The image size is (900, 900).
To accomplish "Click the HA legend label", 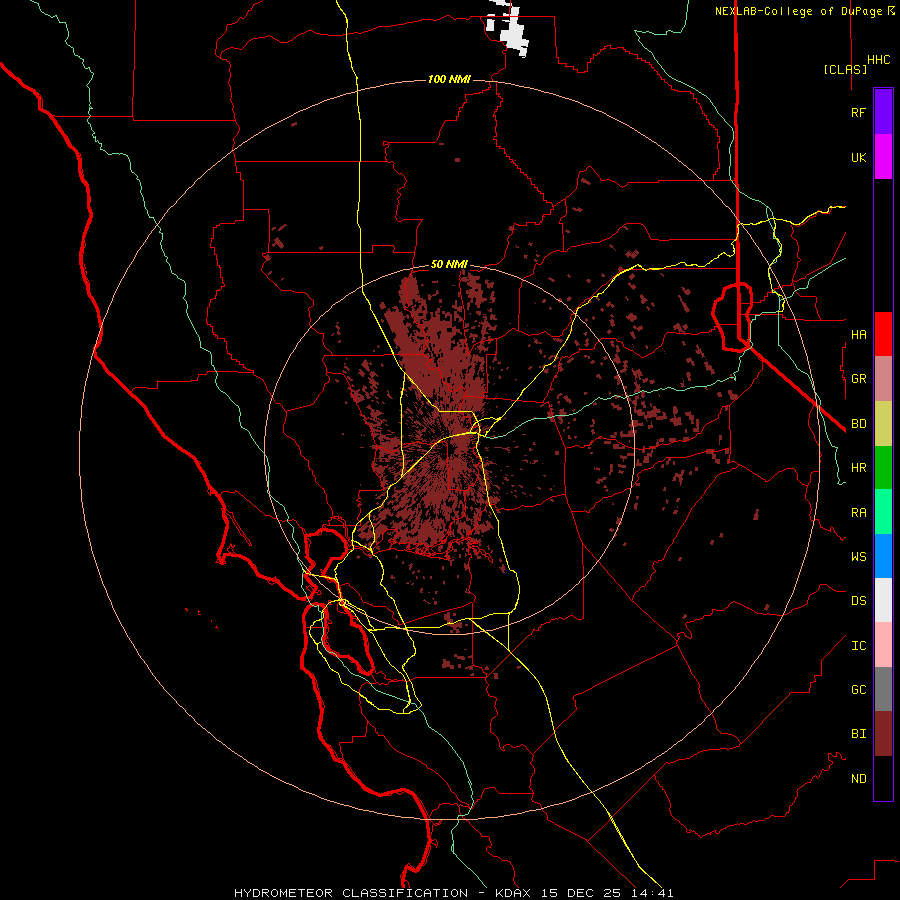I will [858, 335].
